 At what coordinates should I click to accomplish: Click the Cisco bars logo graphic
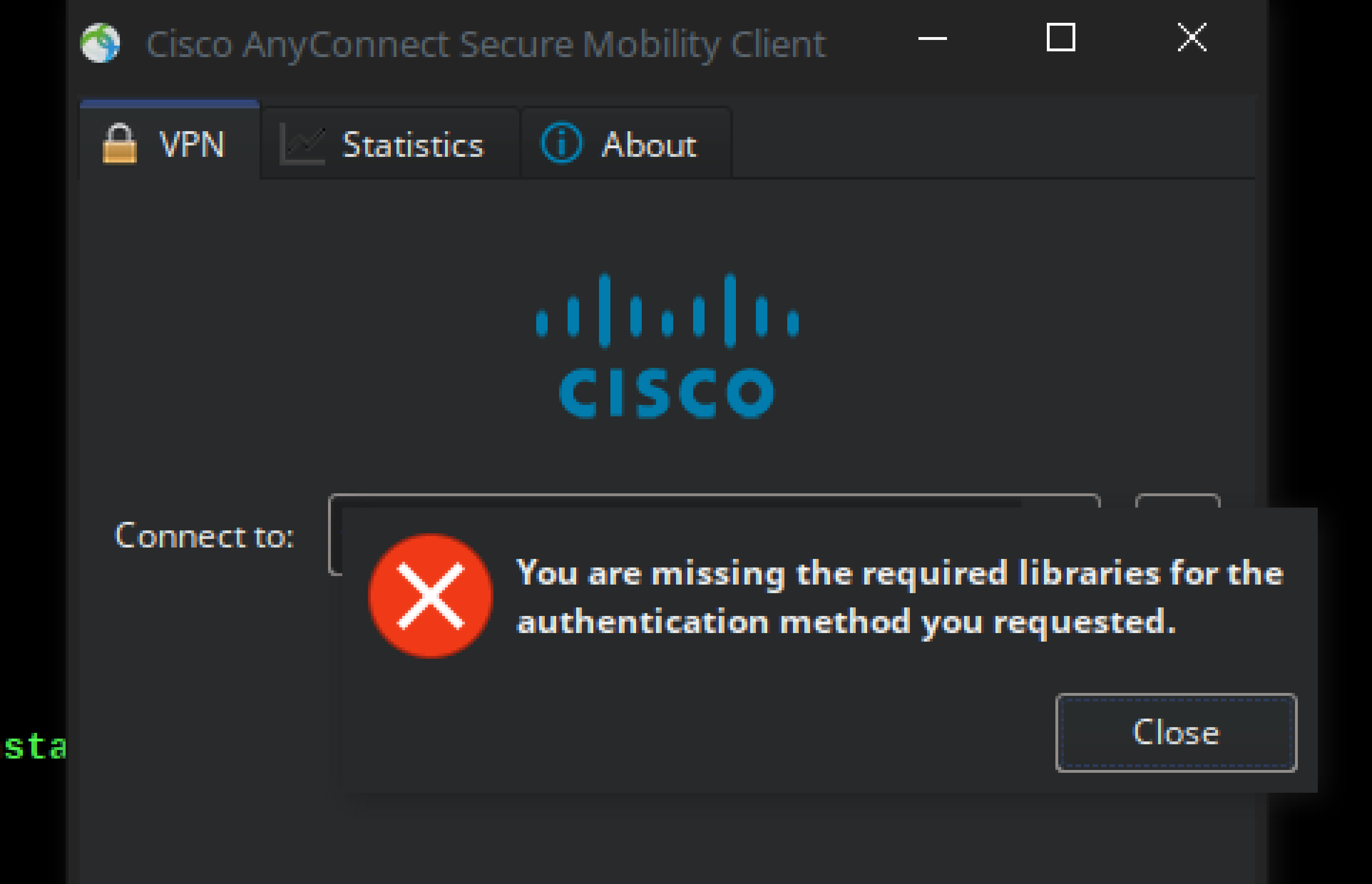click(667, 310)
